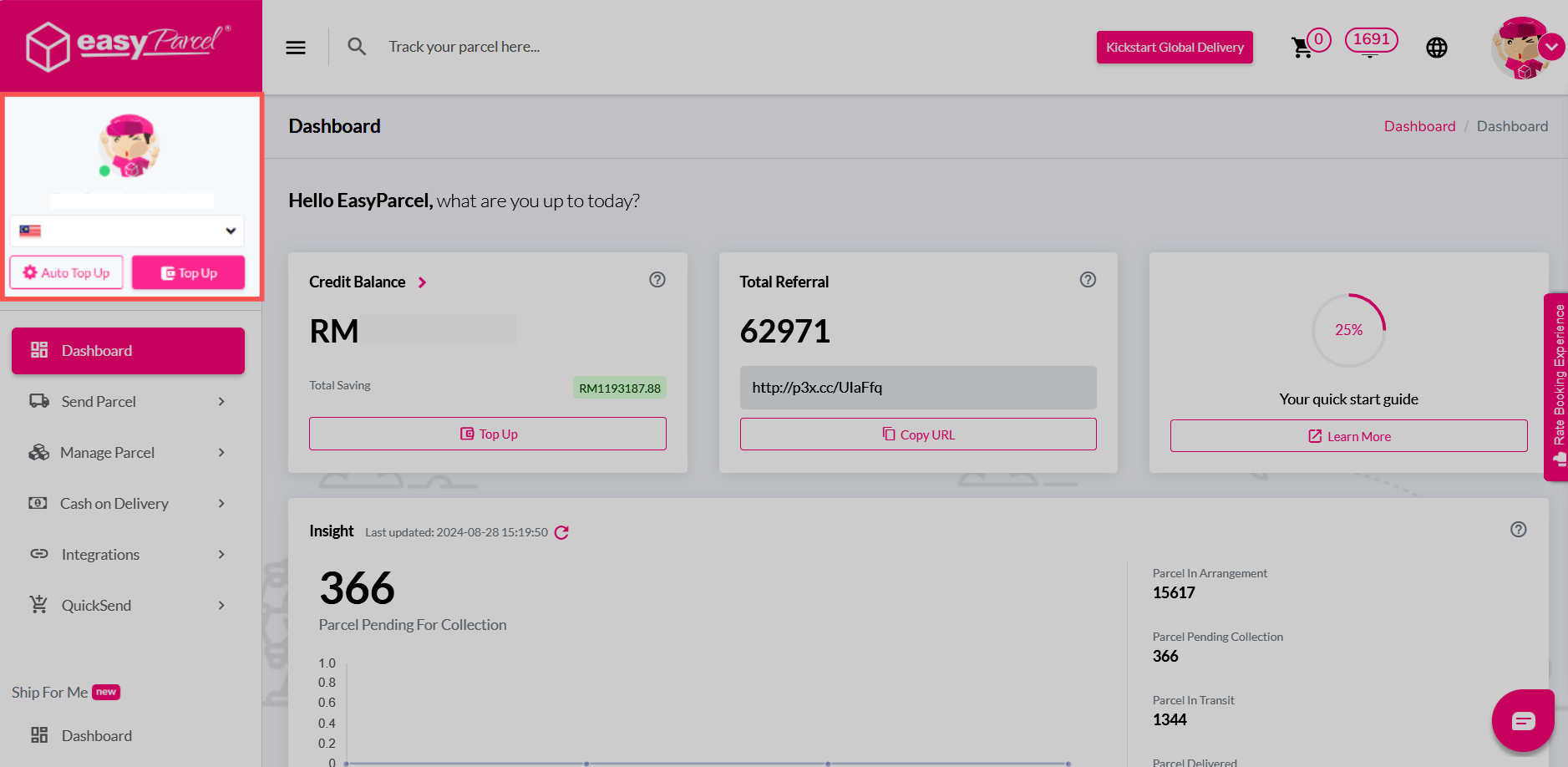Click the Last updated timestamp text
The width and height of the screenshot is (1568, 767).
coord(456,532)
